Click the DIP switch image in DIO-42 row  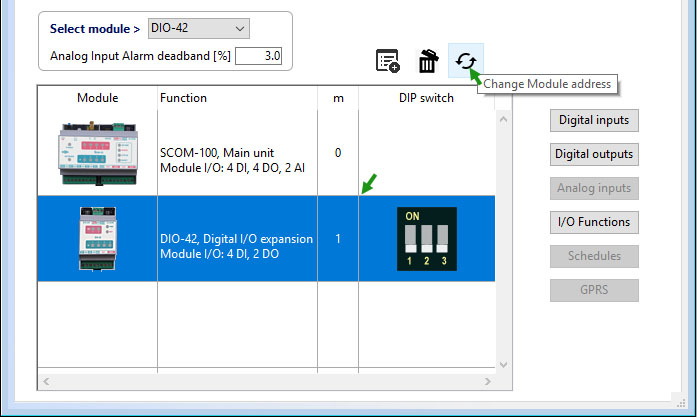click(x=427, y=239)
